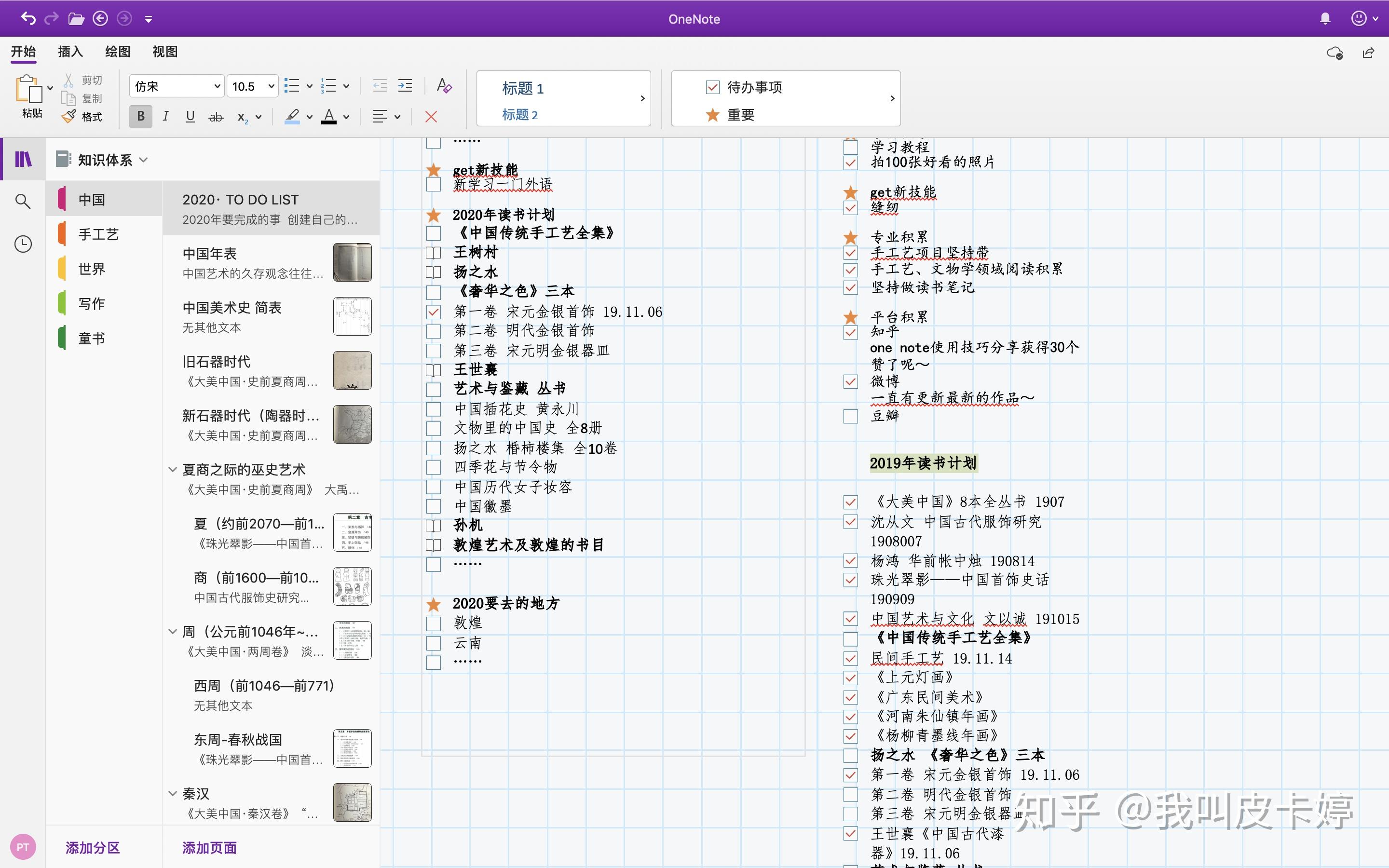Uncheck 第一卷 宋元金银首饰 in 2020 reading plan
The image size is (1389, 868).
click(434, 312)
